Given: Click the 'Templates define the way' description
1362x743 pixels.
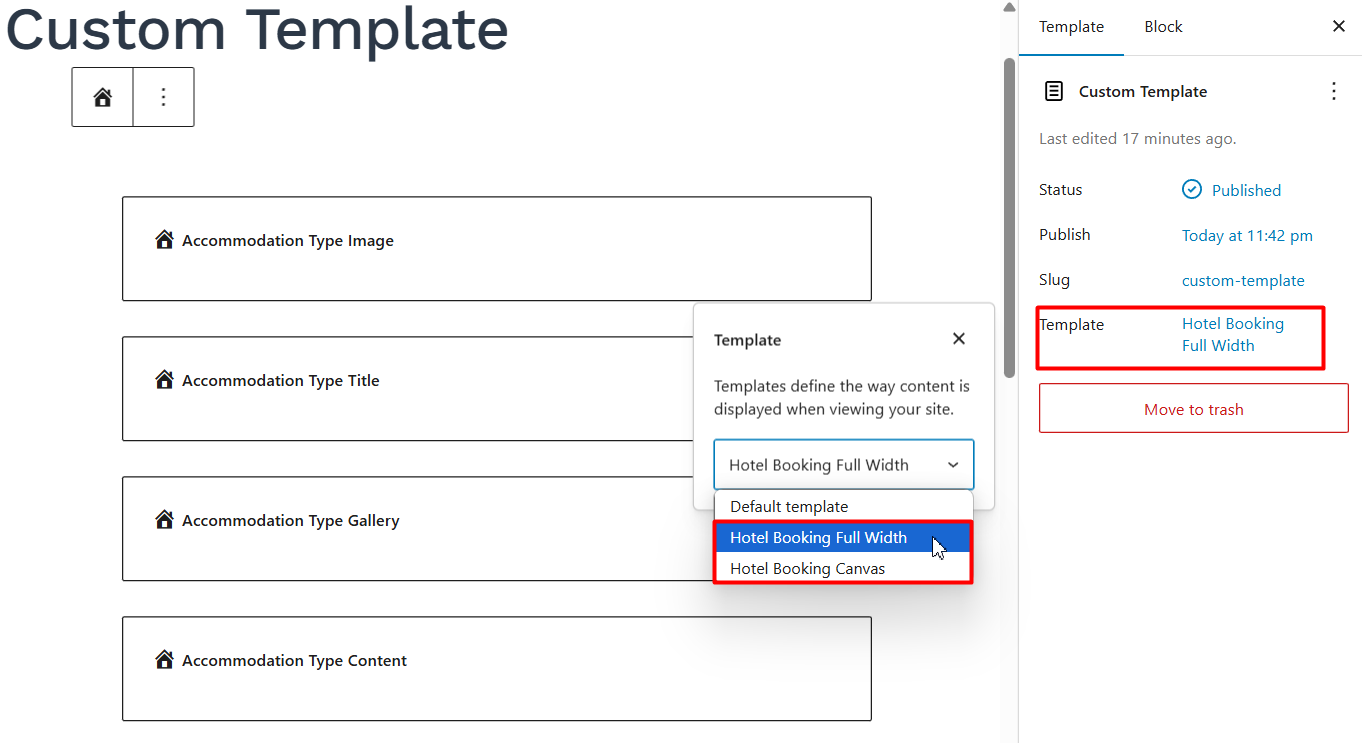Looking at the screenshot, I should pos(842,397).
